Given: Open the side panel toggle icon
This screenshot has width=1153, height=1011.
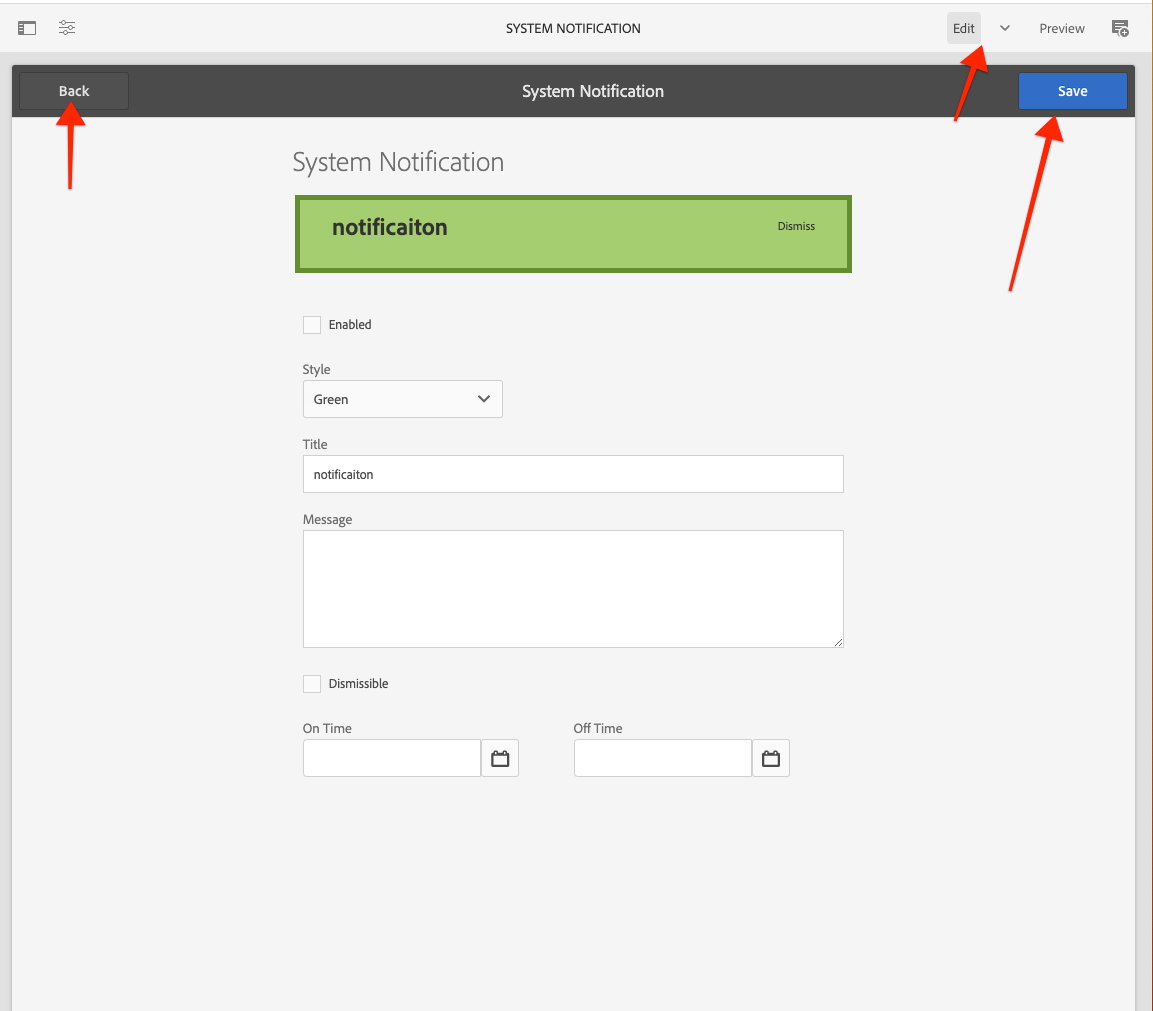Looking at the screenshot, I should [26, 27].
